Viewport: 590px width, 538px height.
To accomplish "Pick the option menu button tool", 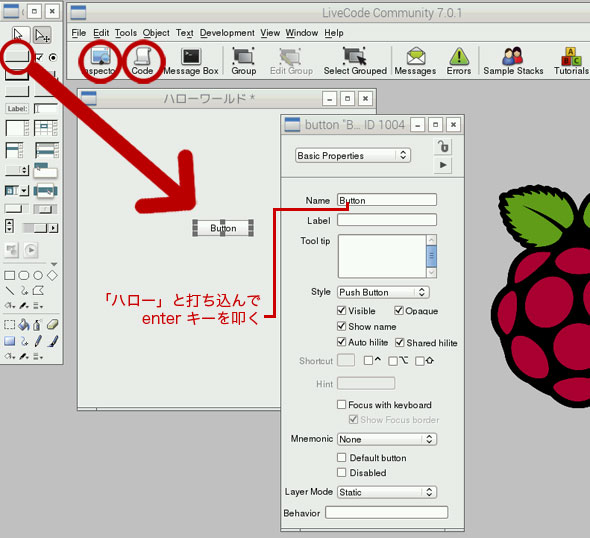I will tap(17, 170).
